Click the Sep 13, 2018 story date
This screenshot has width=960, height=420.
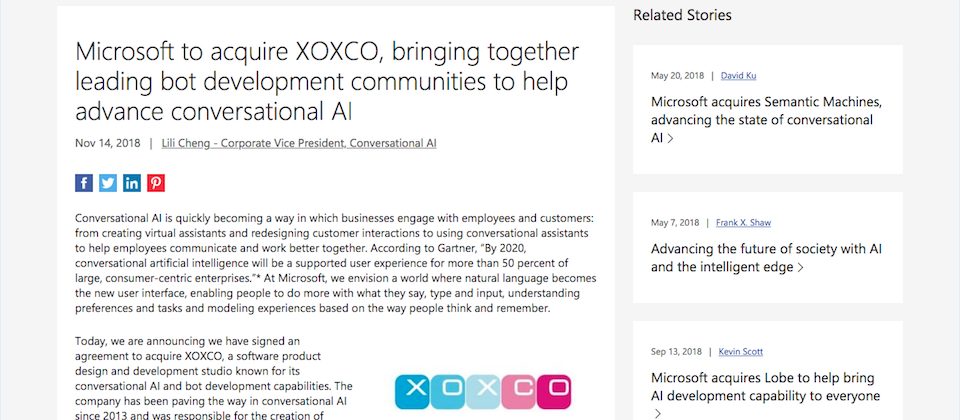[677, 352]
